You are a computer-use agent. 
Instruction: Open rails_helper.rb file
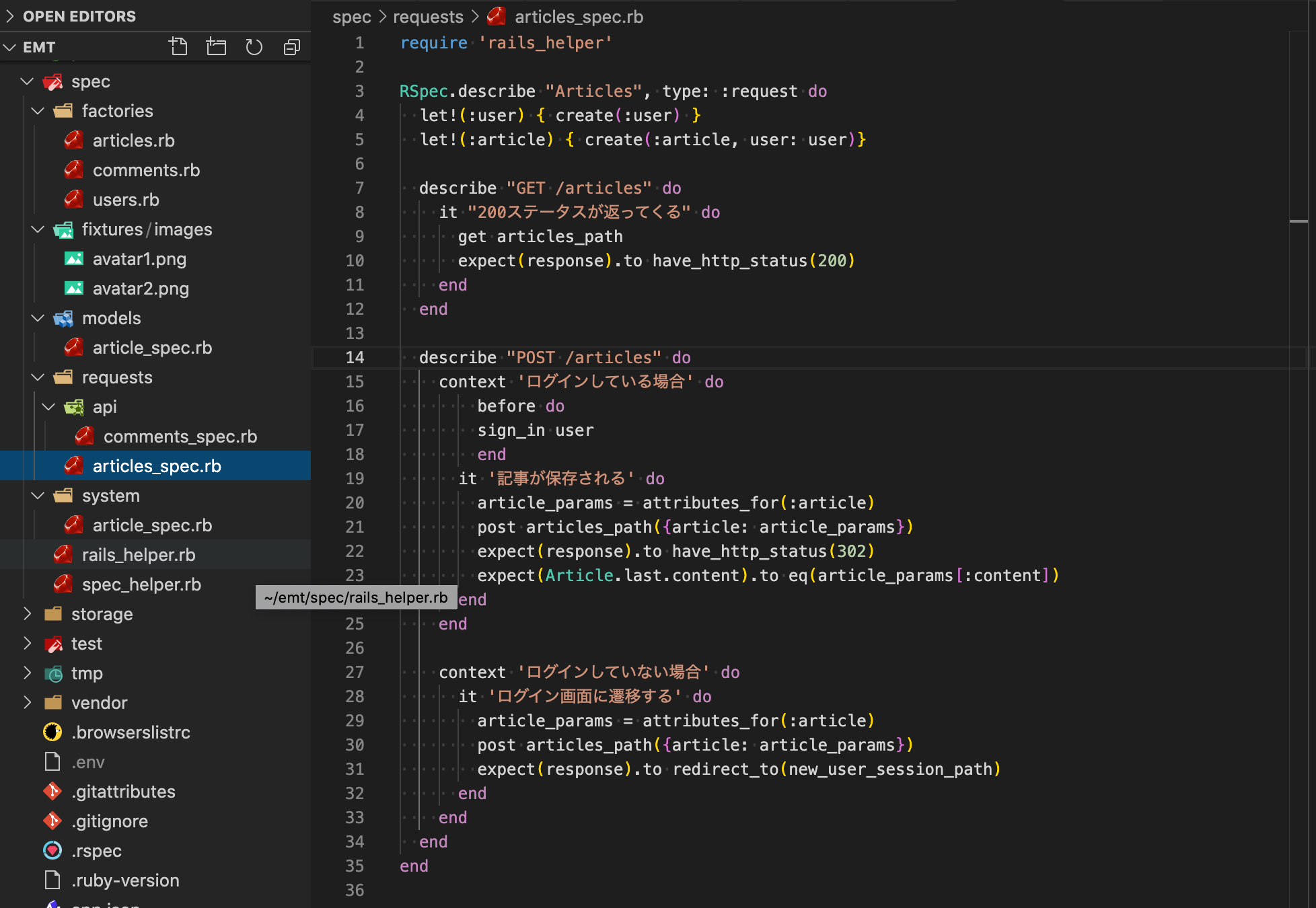click(138, 555)
